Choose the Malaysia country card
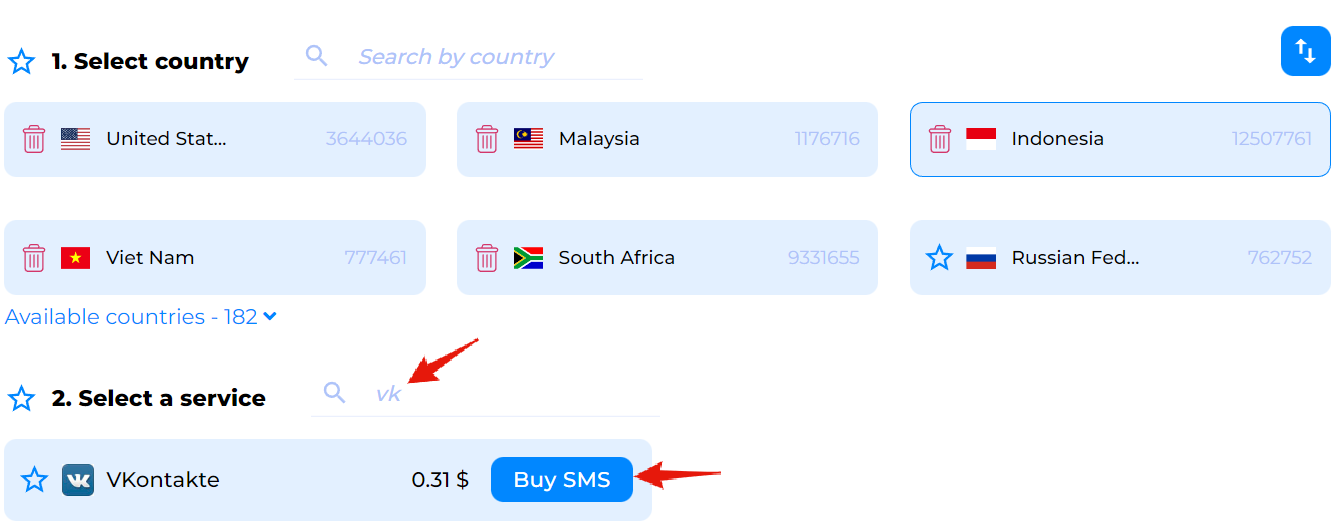Image resolution: width=1336 pixels, height=526 pixels. [x=667, y=139]
